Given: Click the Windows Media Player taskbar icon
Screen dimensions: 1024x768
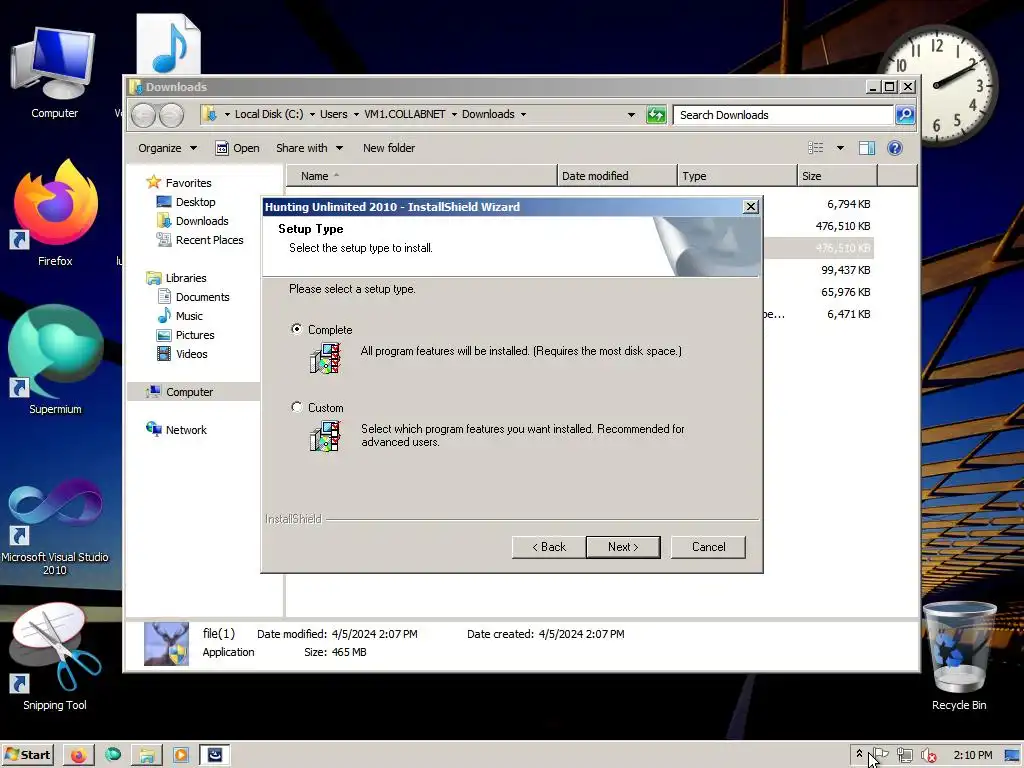Looking at the screenshot, I should (x=181, y=755).
